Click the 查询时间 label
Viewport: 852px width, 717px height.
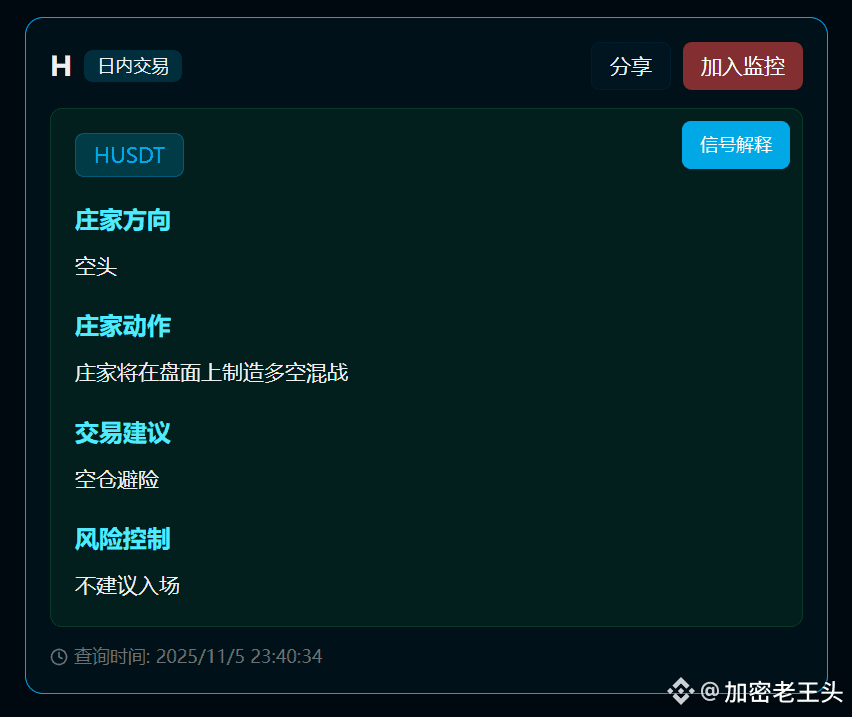pyautogui.click(x=111, y=657)
